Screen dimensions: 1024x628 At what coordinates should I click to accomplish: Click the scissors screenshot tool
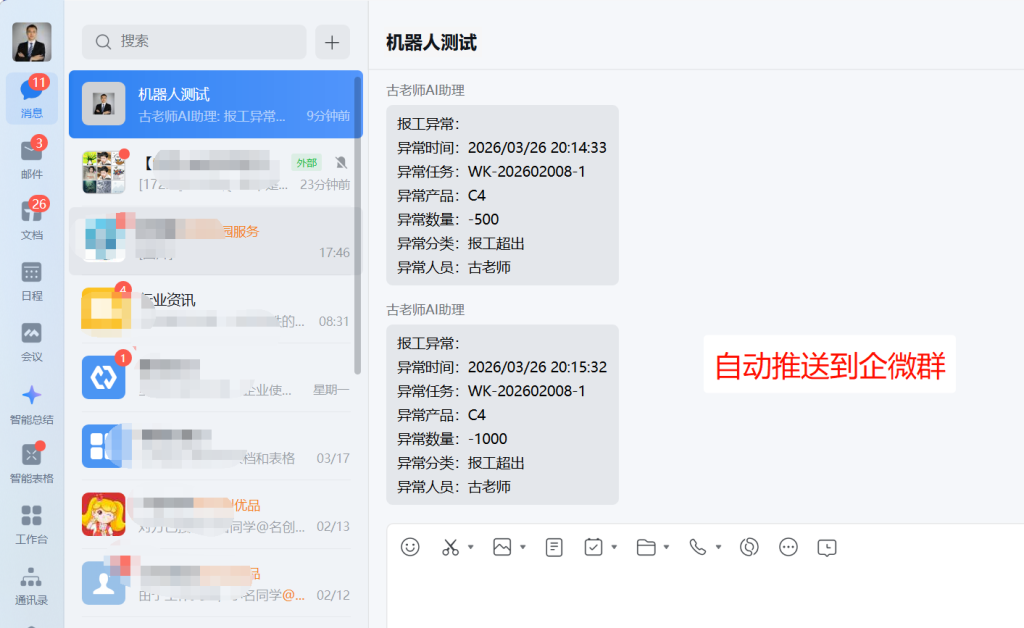(x=450, y=547)
